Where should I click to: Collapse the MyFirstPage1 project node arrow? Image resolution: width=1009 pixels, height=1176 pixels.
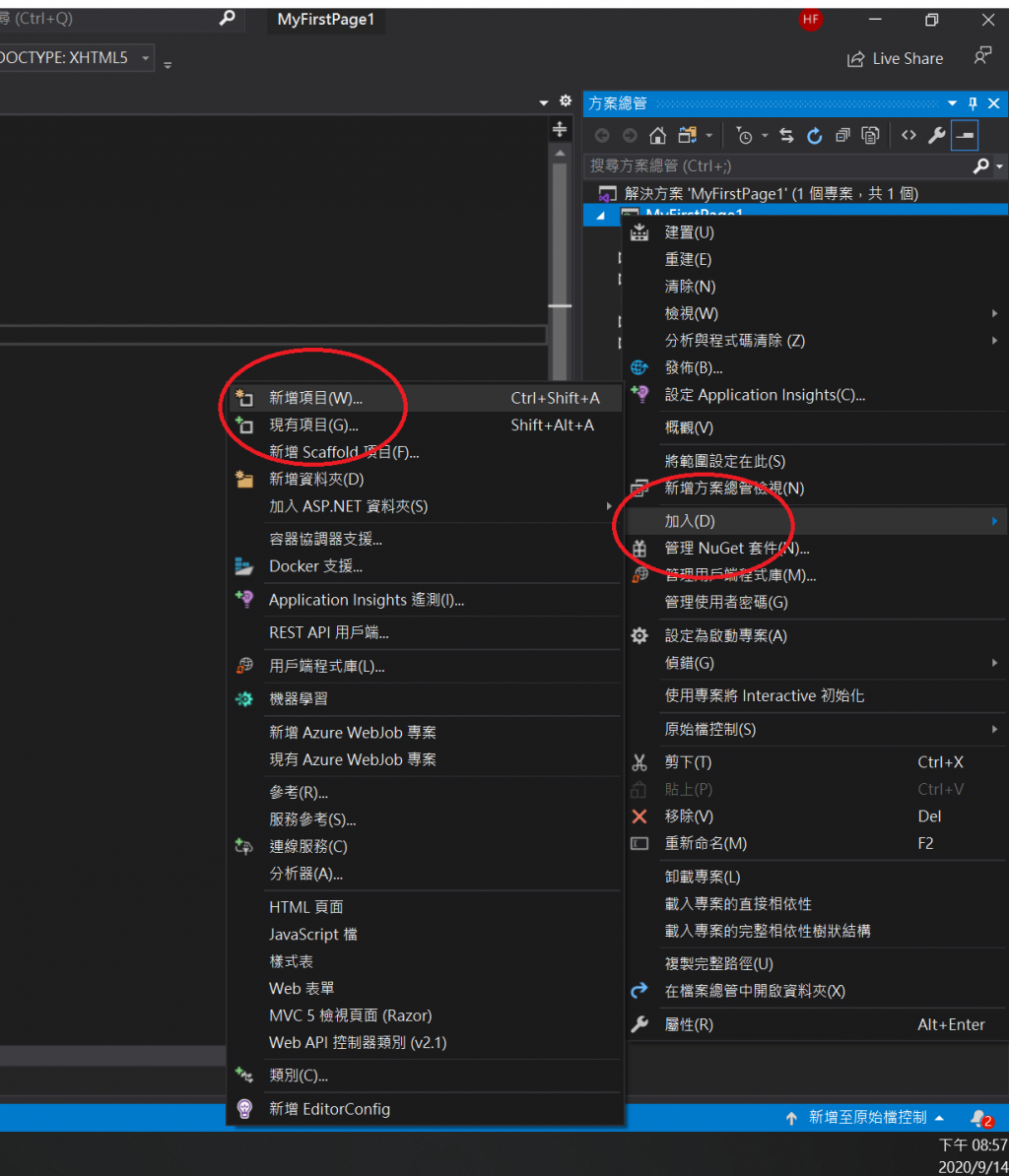(x=601, y=216)
